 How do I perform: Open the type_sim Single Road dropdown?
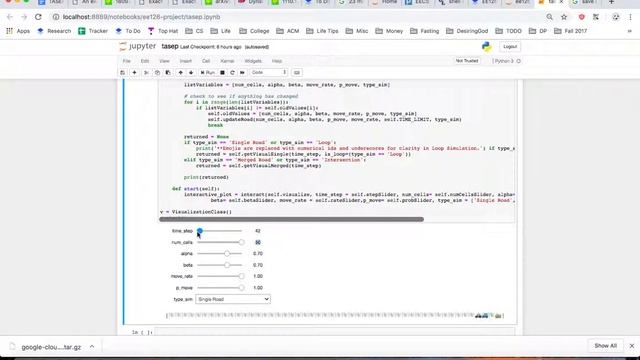pyautogui.click(x=233, y=299)
